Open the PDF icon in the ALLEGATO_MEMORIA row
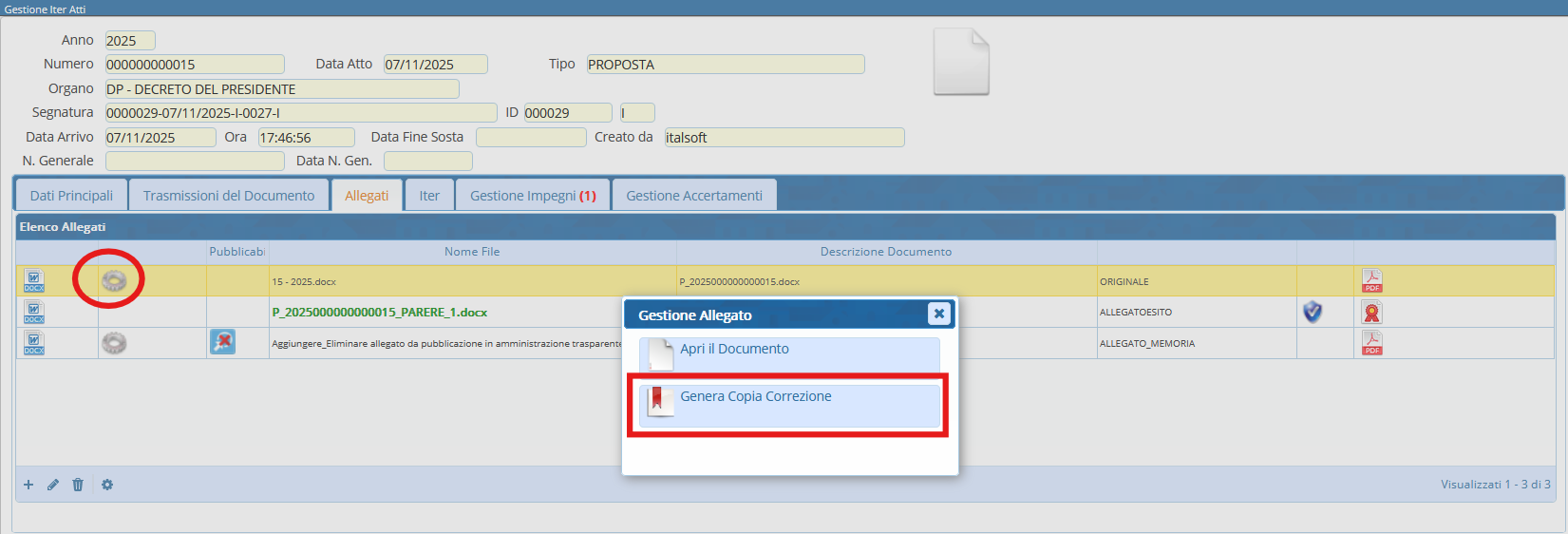The image size is (1568, 534). (x=1371, y=343)
